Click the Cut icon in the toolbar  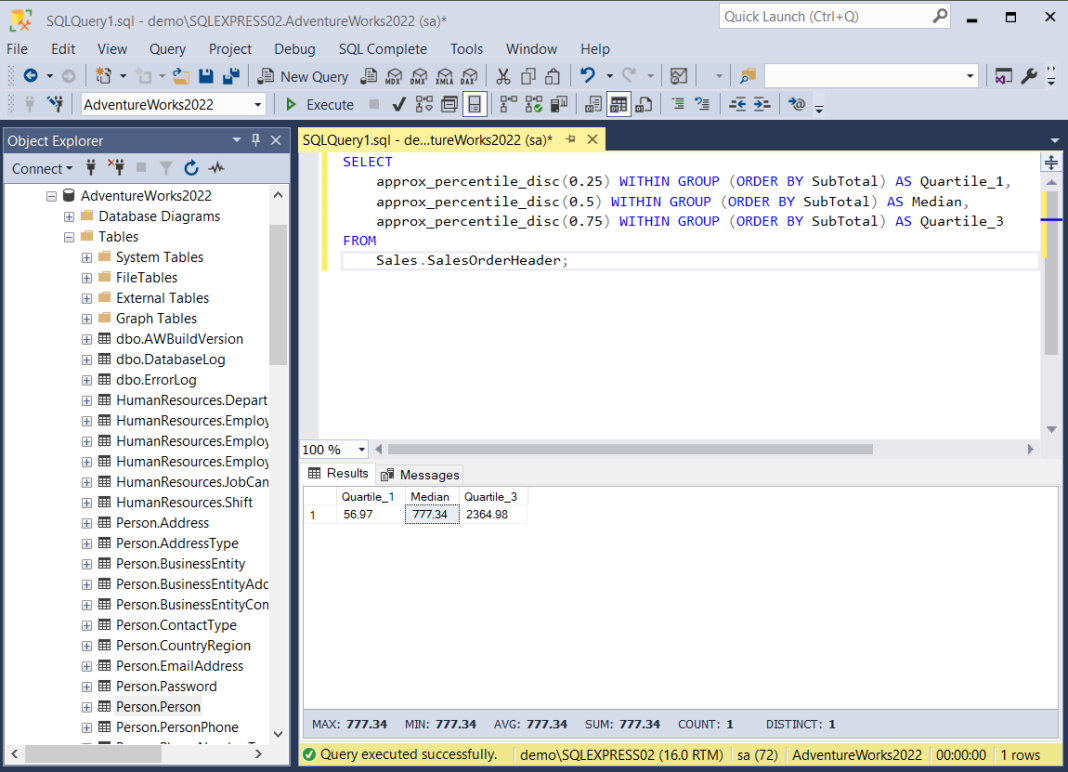pos(503,75)
